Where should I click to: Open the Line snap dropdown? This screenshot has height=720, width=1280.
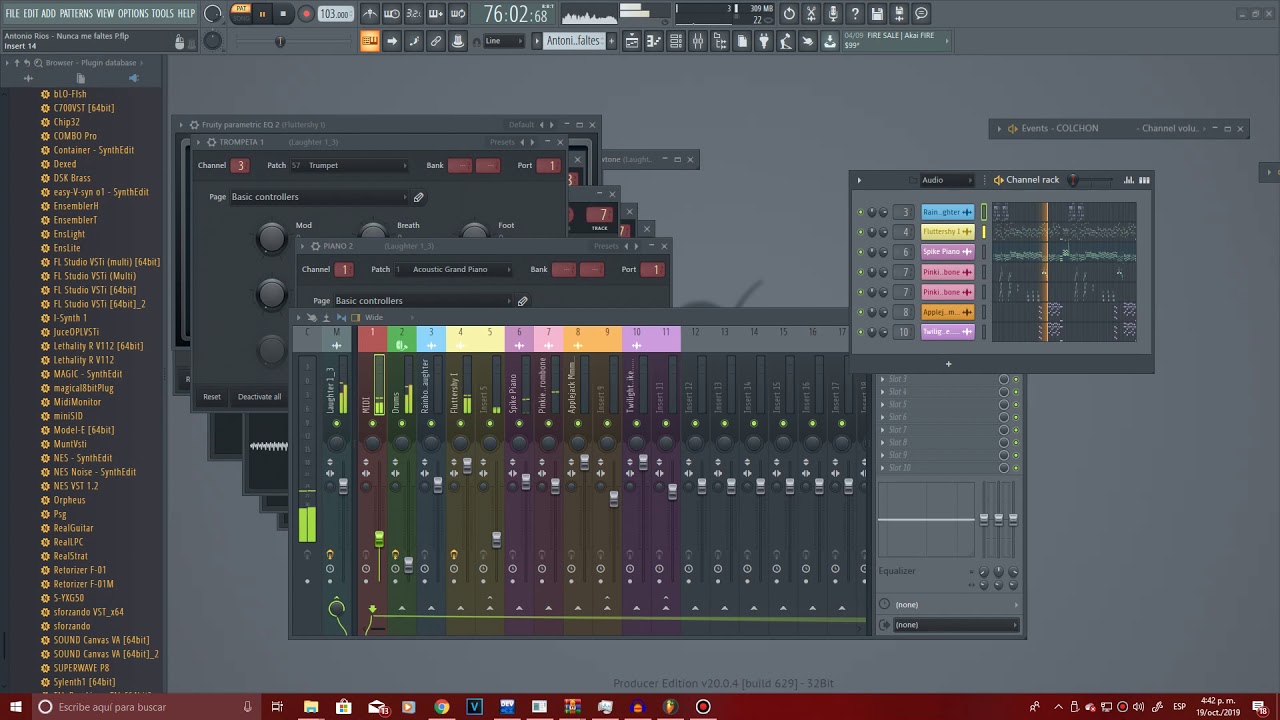(504, 41)
